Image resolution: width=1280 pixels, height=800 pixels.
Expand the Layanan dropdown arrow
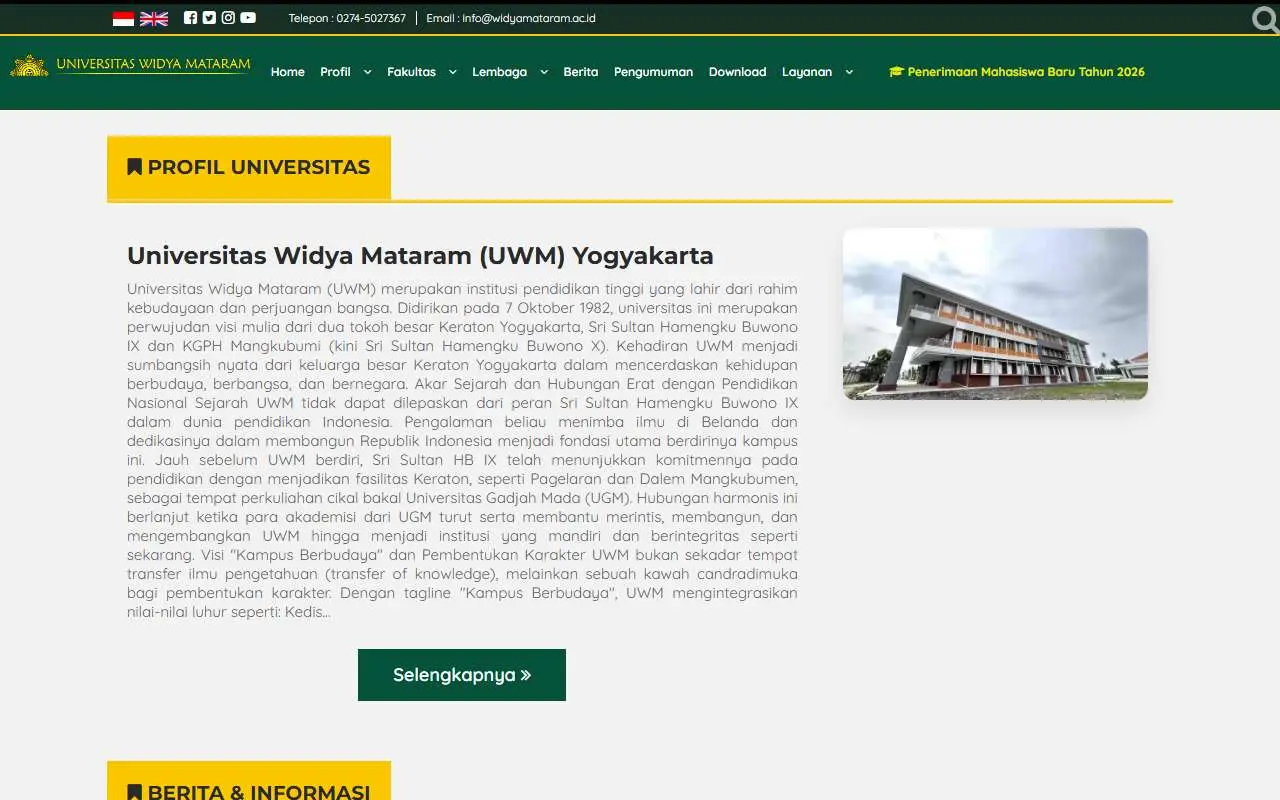[x=849, y=72]
